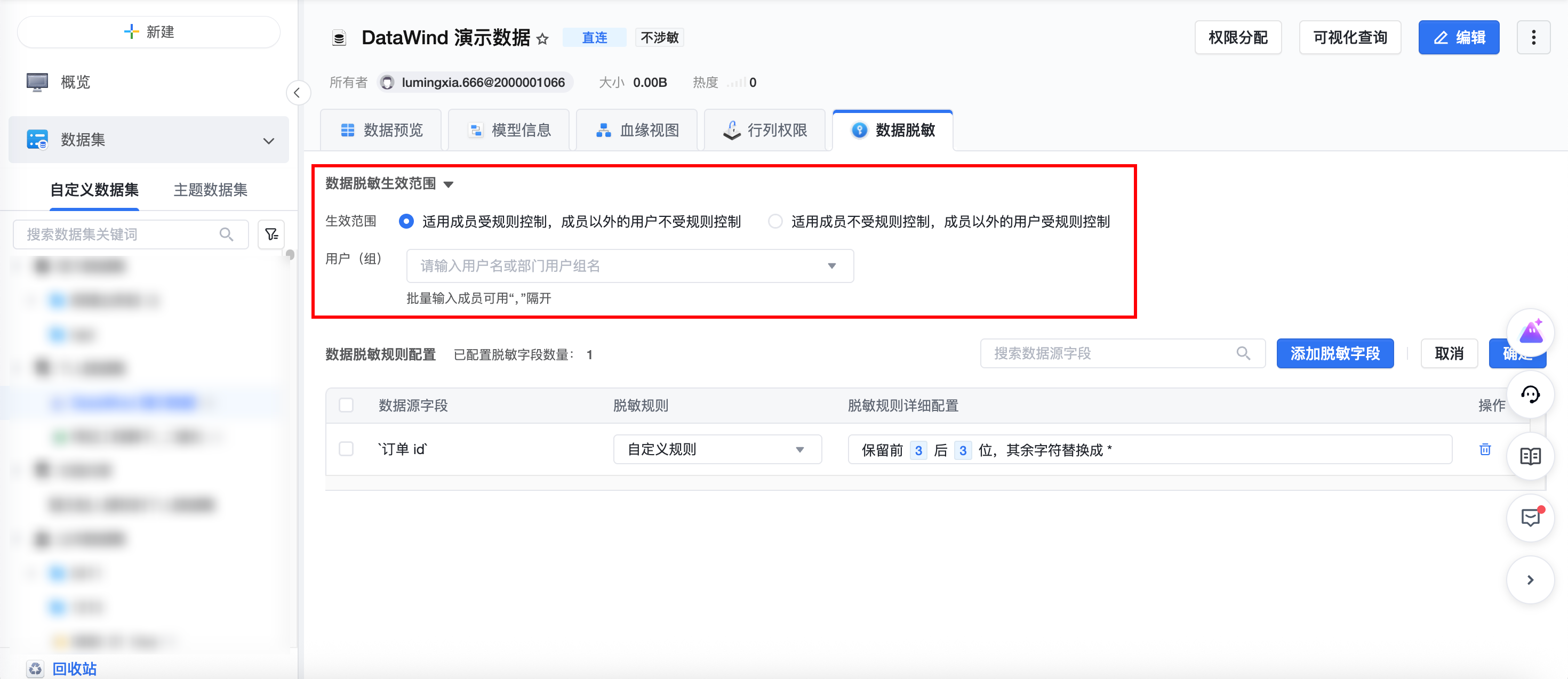Tick the 订单 id row checkbox
This screenshot has height=679, width=1568.
pos(346,449)
